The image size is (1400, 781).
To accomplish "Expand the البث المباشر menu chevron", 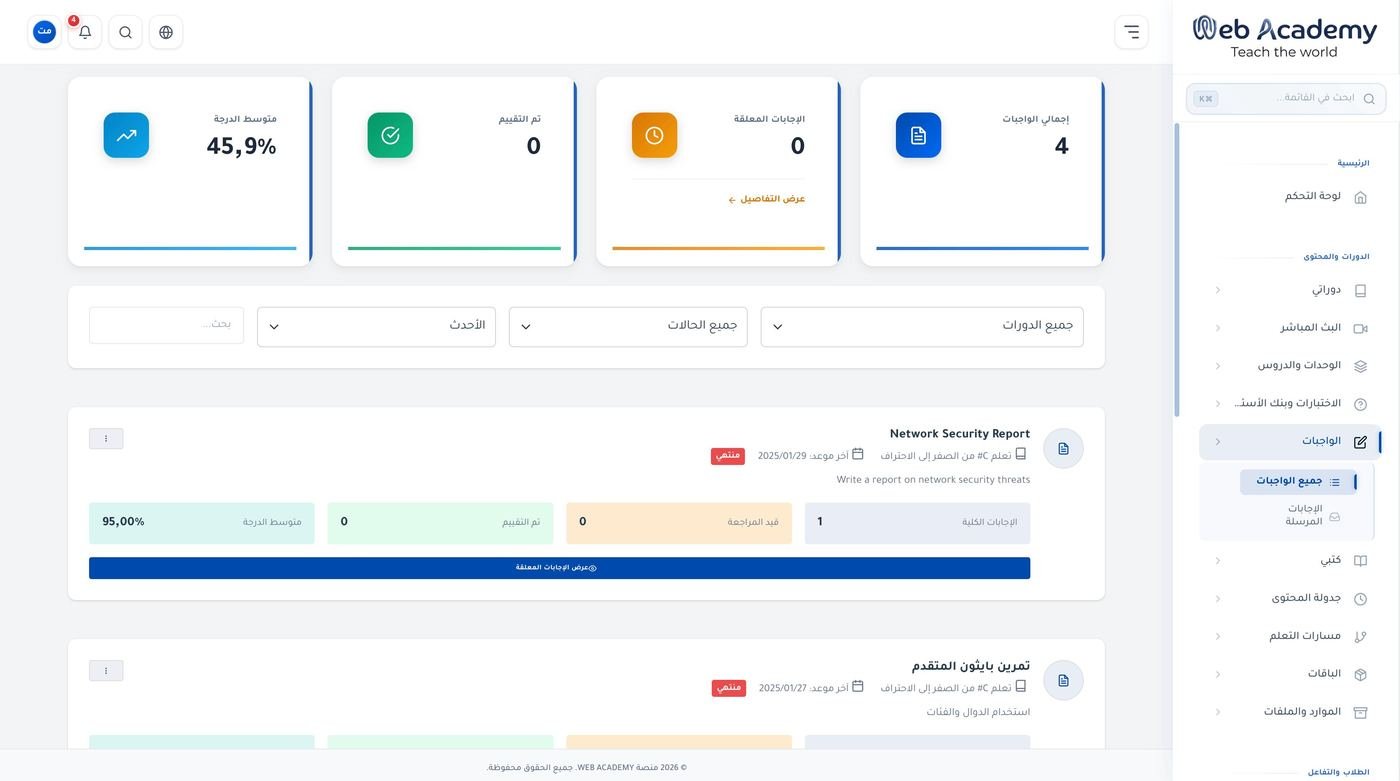I will pyautogui.click(x=1218, y=328).
